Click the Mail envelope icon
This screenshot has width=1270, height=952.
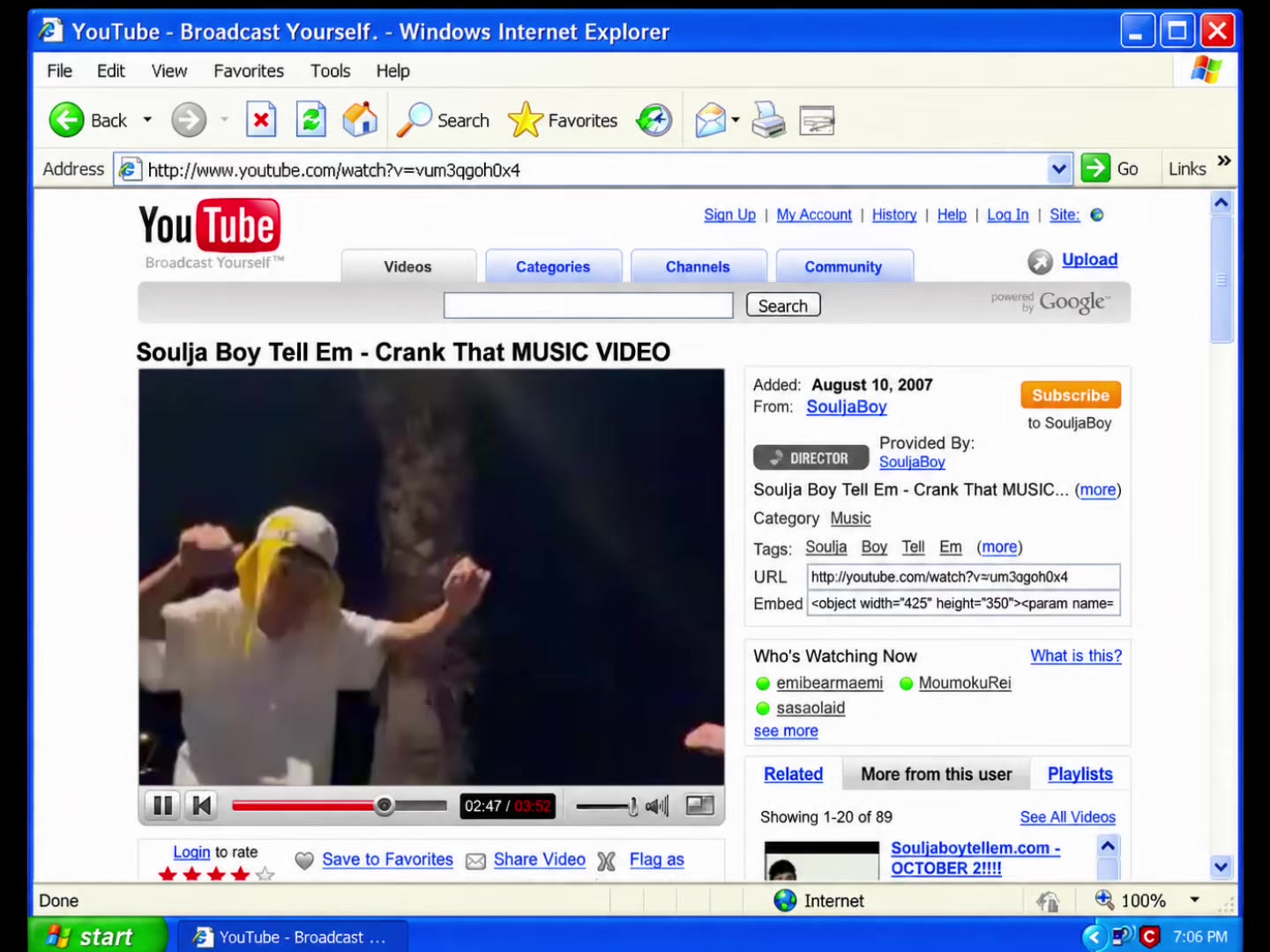710,120
